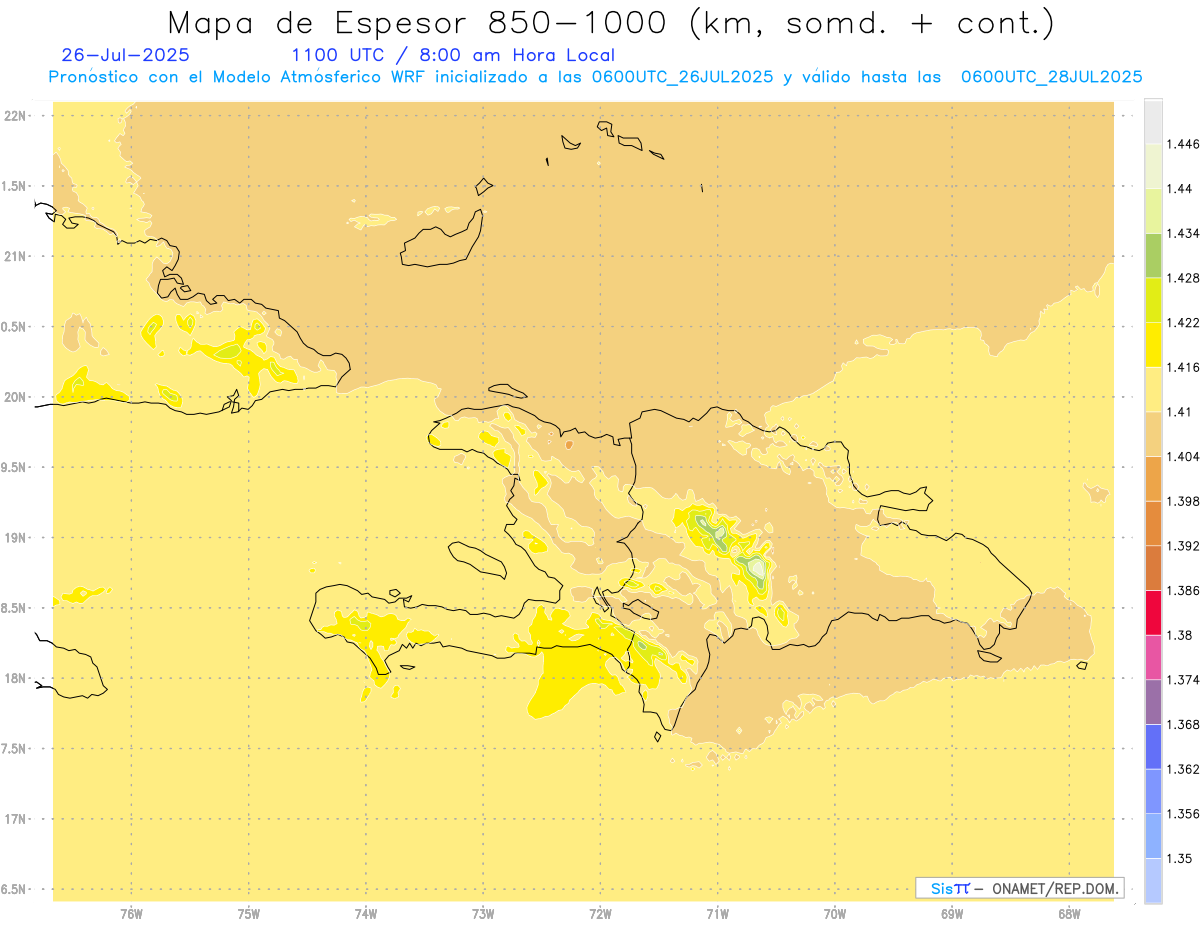Click the 19N latitude label
The width and height of the screenshot is (1200, 927).
click(14, 537)
